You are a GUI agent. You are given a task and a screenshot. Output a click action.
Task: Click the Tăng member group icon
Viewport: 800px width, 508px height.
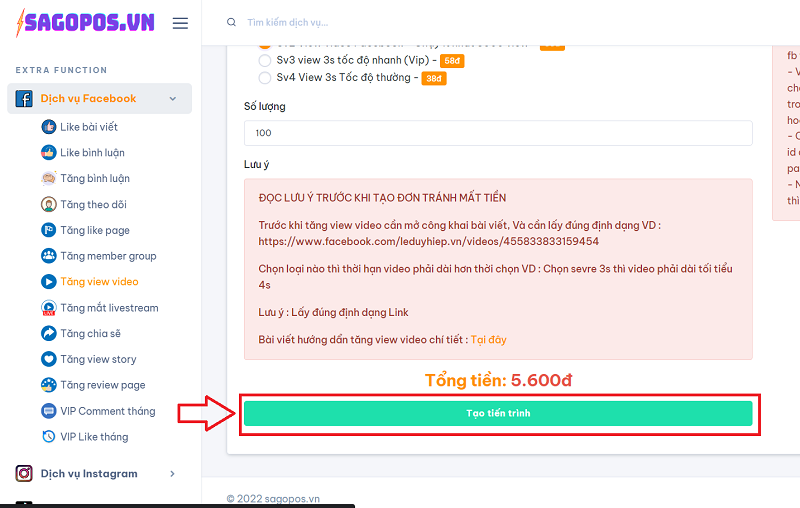[x=48, y=256]
